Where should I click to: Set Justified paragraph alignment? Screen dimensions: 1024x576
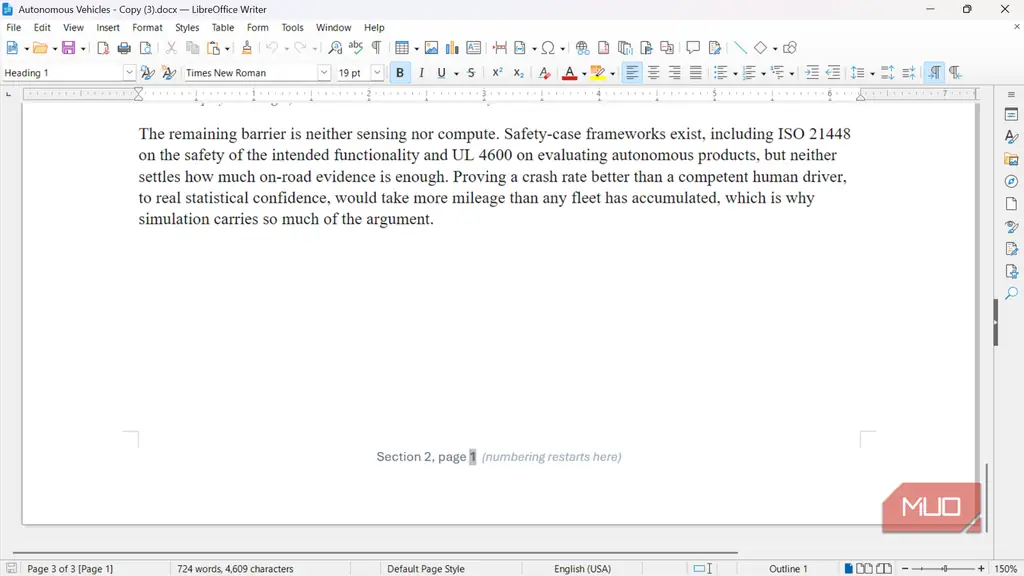[696, 72]
